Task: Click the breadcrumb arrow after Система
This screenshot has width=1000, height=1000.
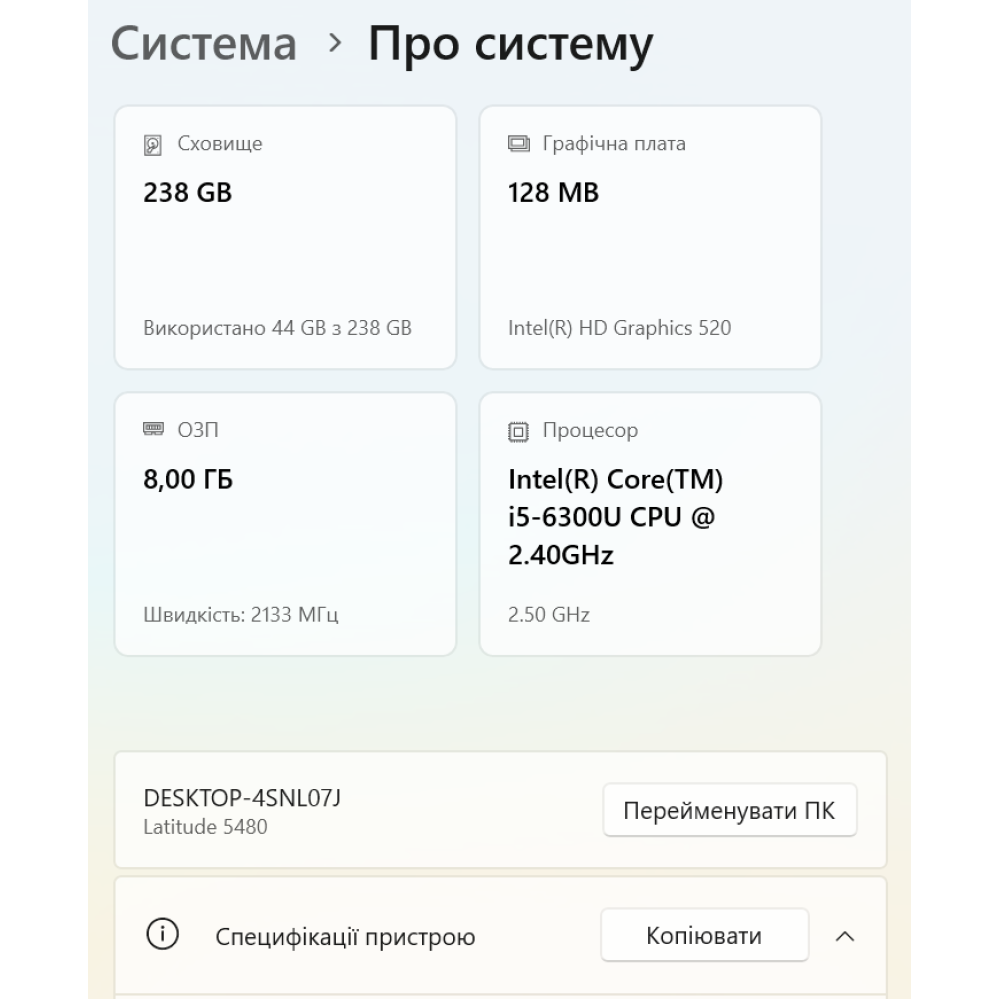Action: click(336, 43)
